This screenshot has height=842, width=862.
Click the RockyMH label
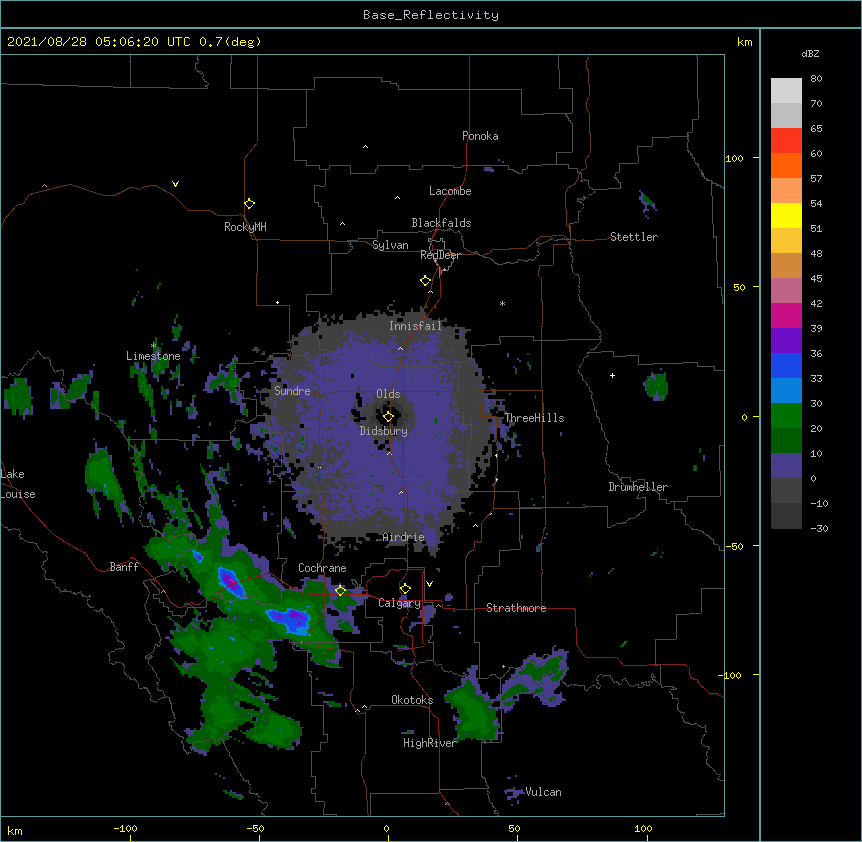(245, 227)
